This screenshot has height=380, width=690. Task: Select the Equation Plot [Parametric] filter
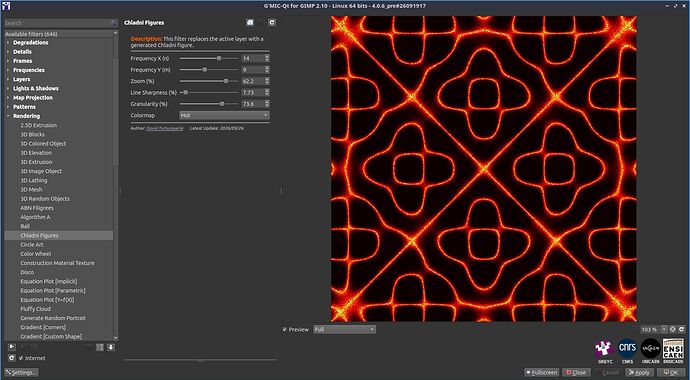tap(53, 291)
